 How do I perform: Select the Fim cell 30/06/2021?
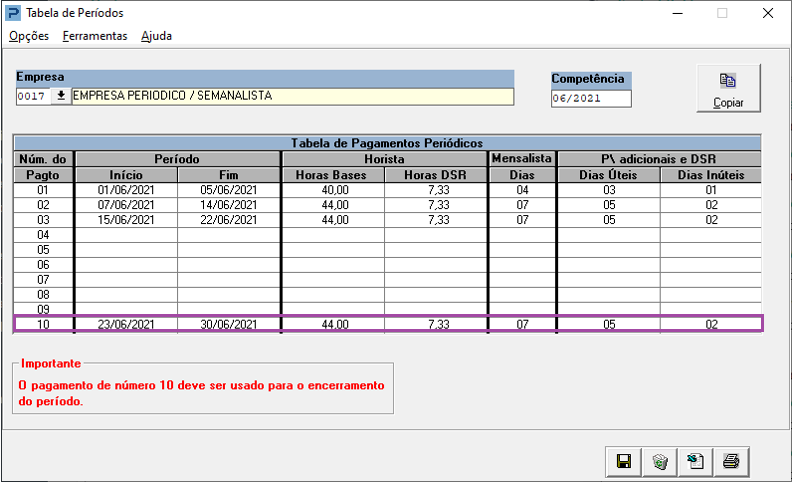click(229, 325)
